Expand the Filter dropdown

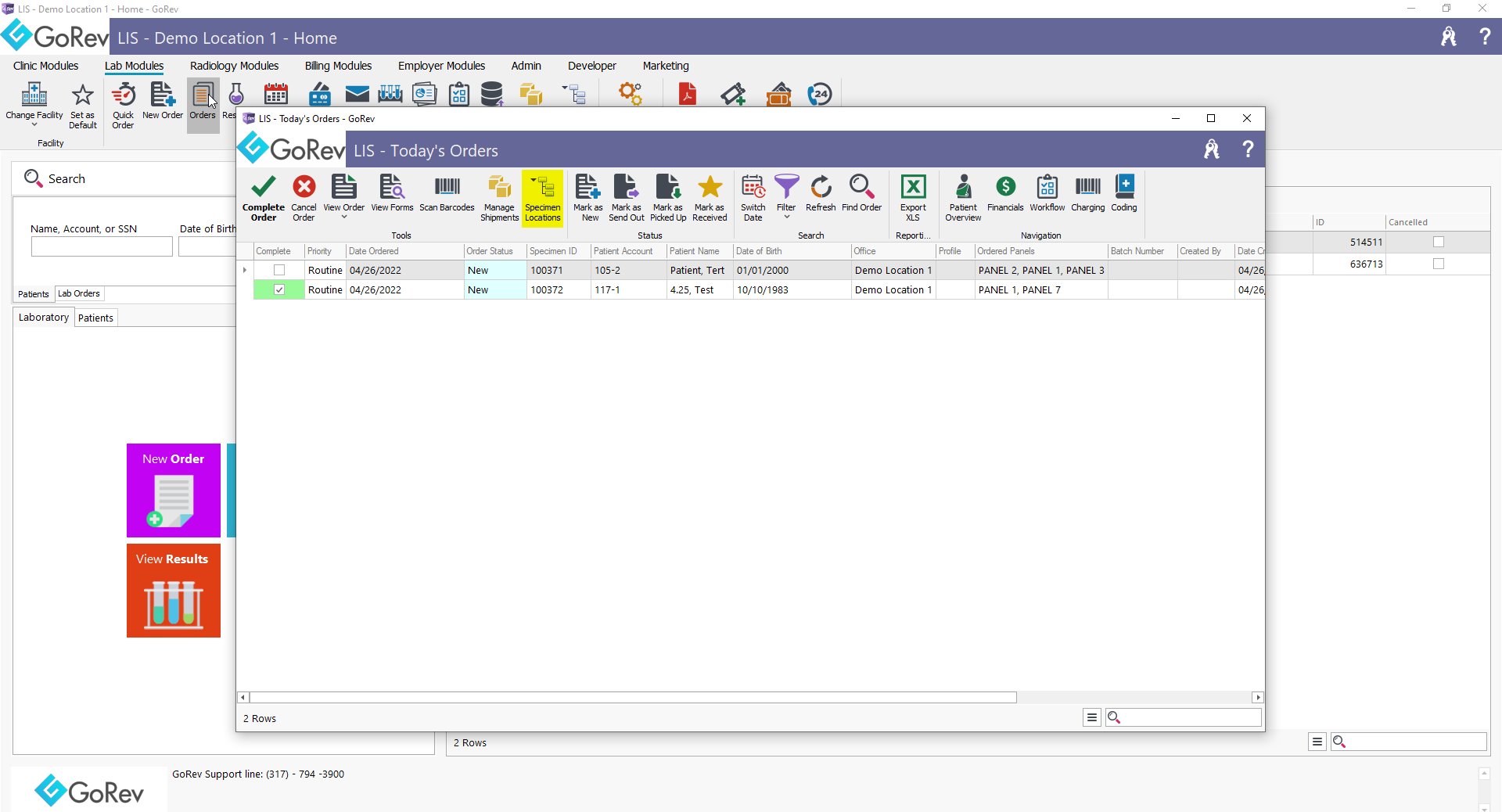pyautogui.click(x=786, y=217)
